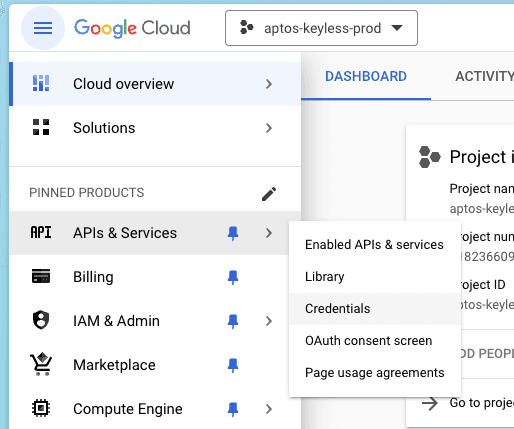This screenshot has height=429, width=514.
Task: Click the Project info hexagon icon
Action: click(x=429, y=157)
